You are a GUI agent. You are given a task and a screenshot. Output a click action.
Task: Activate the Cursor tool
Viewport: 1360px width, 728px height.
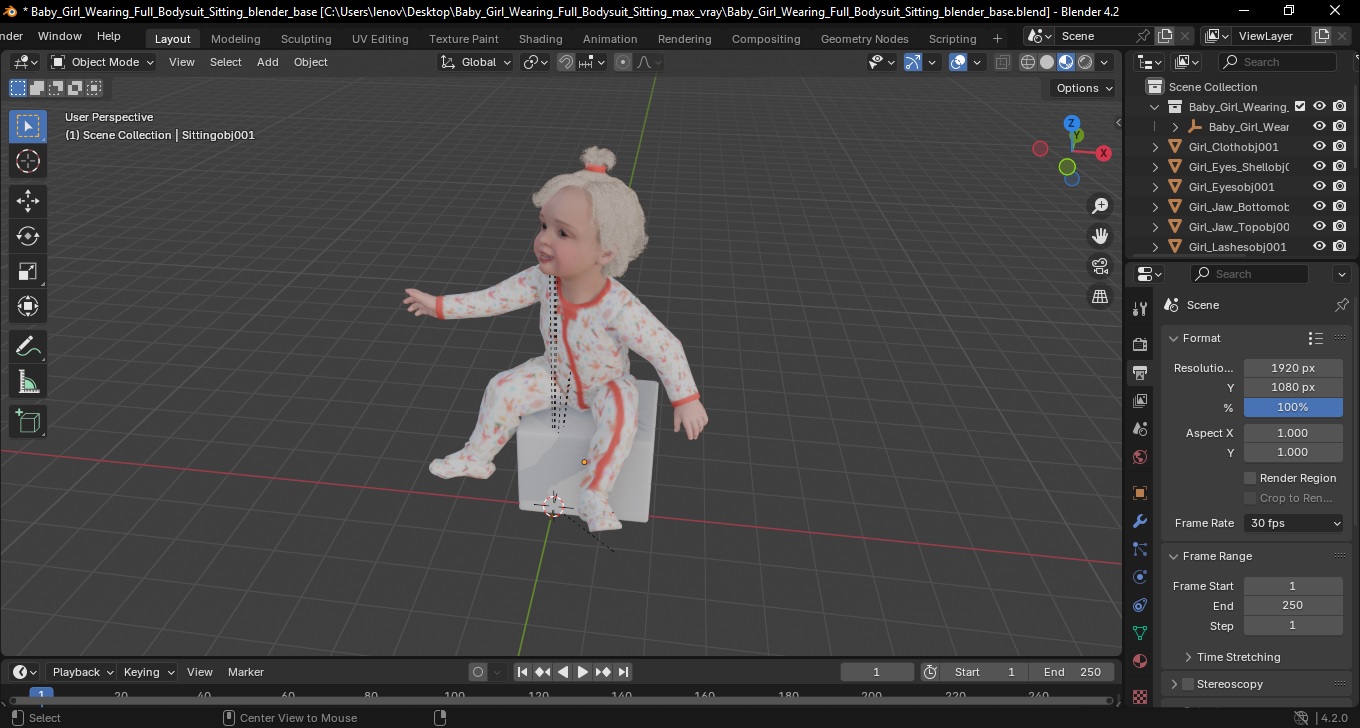(x=28, y=161)
